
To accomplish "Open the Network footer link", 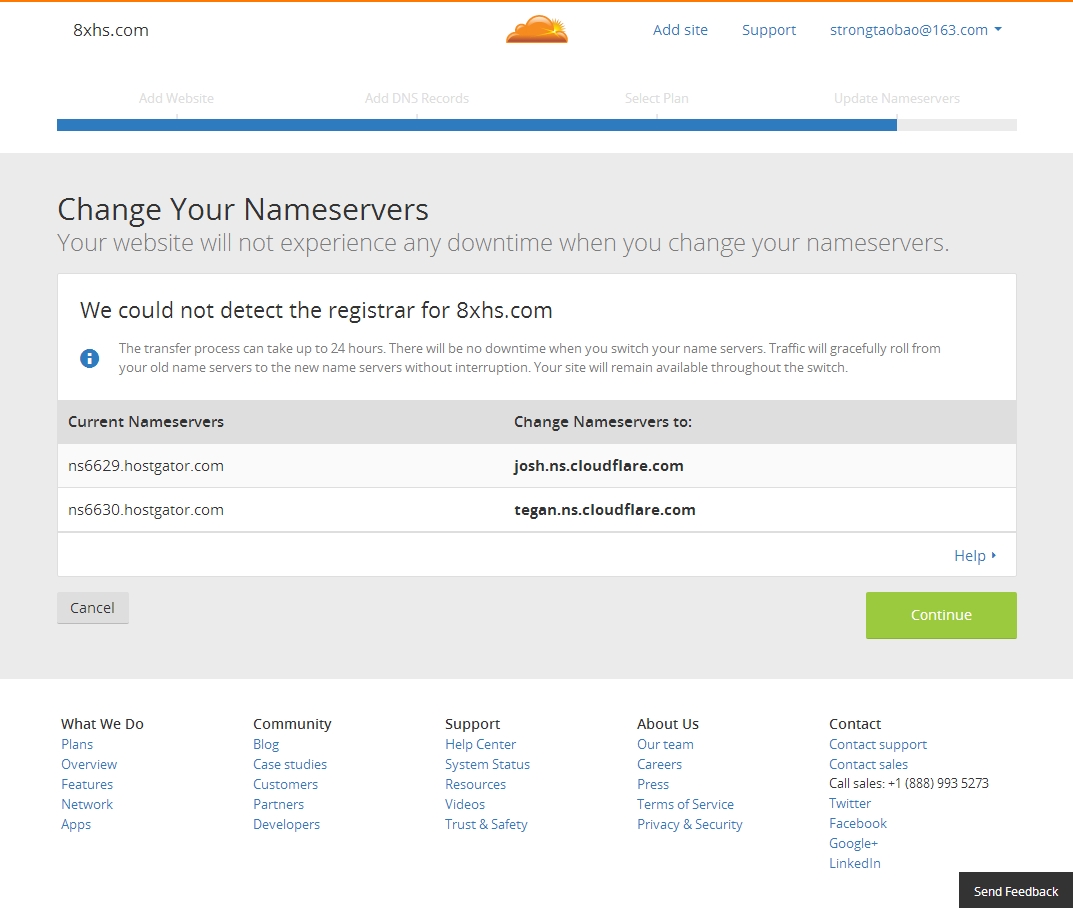I will click(x=87, y=804).
